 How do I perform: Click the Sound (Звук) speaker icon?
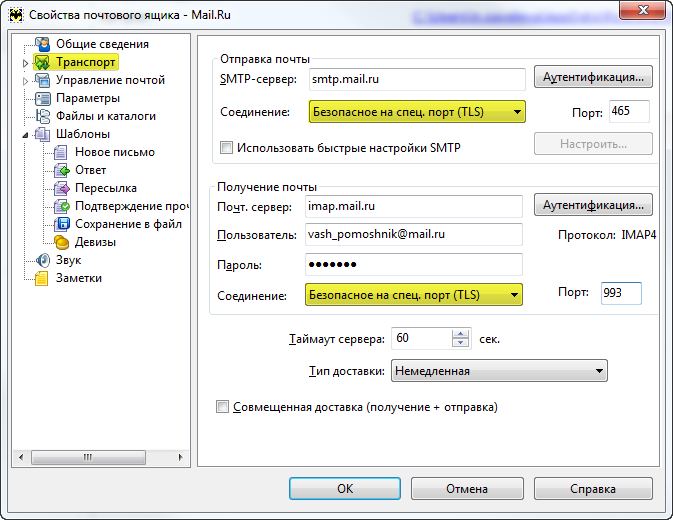pos(42,260)
